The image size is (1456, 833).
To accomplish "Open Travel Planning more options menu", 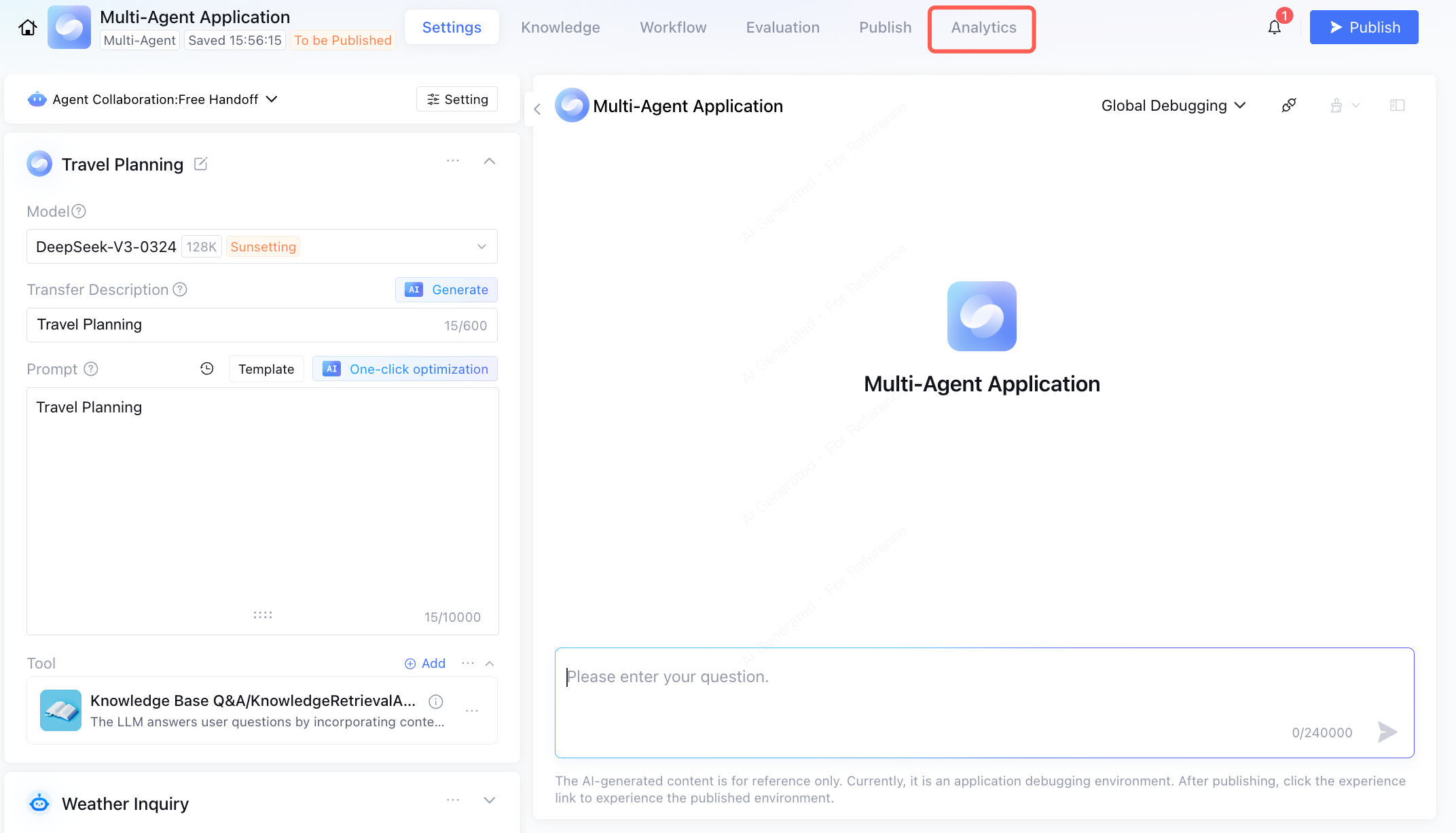I will click(453, 161).
